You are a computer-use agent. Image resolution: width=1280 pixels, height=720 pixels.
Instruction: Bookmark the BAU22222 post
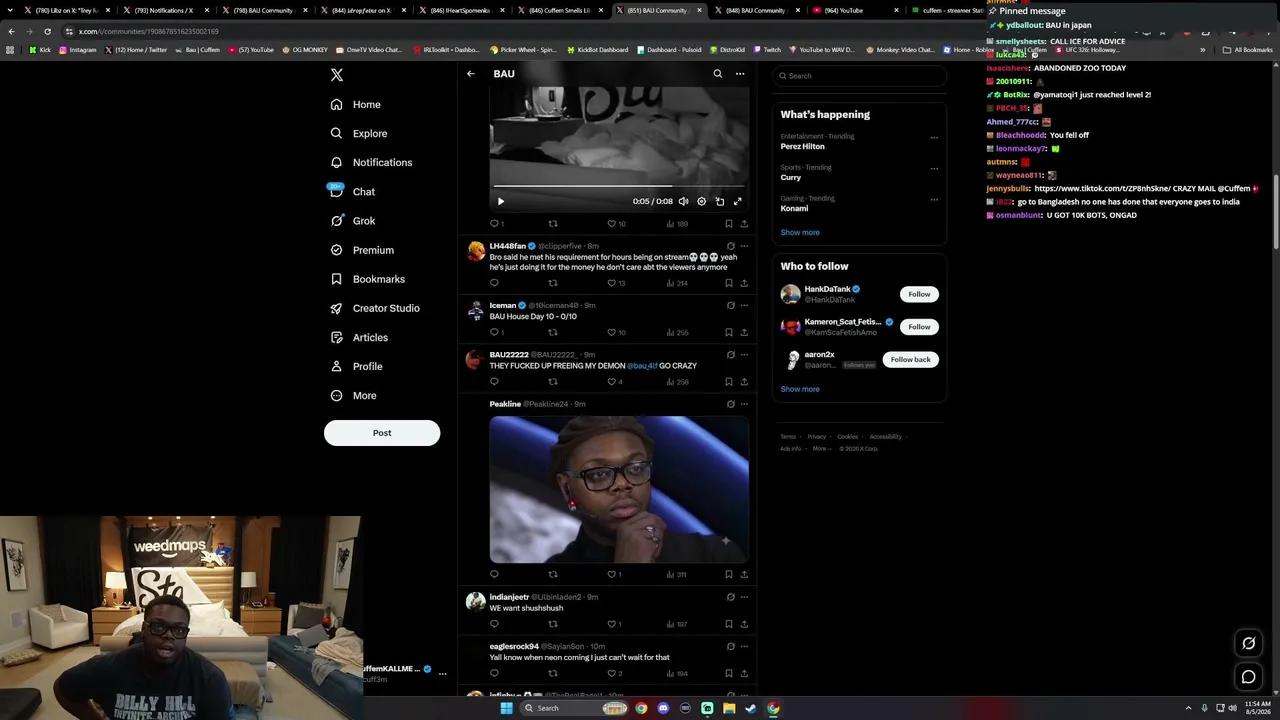click(x=729, y=381)
